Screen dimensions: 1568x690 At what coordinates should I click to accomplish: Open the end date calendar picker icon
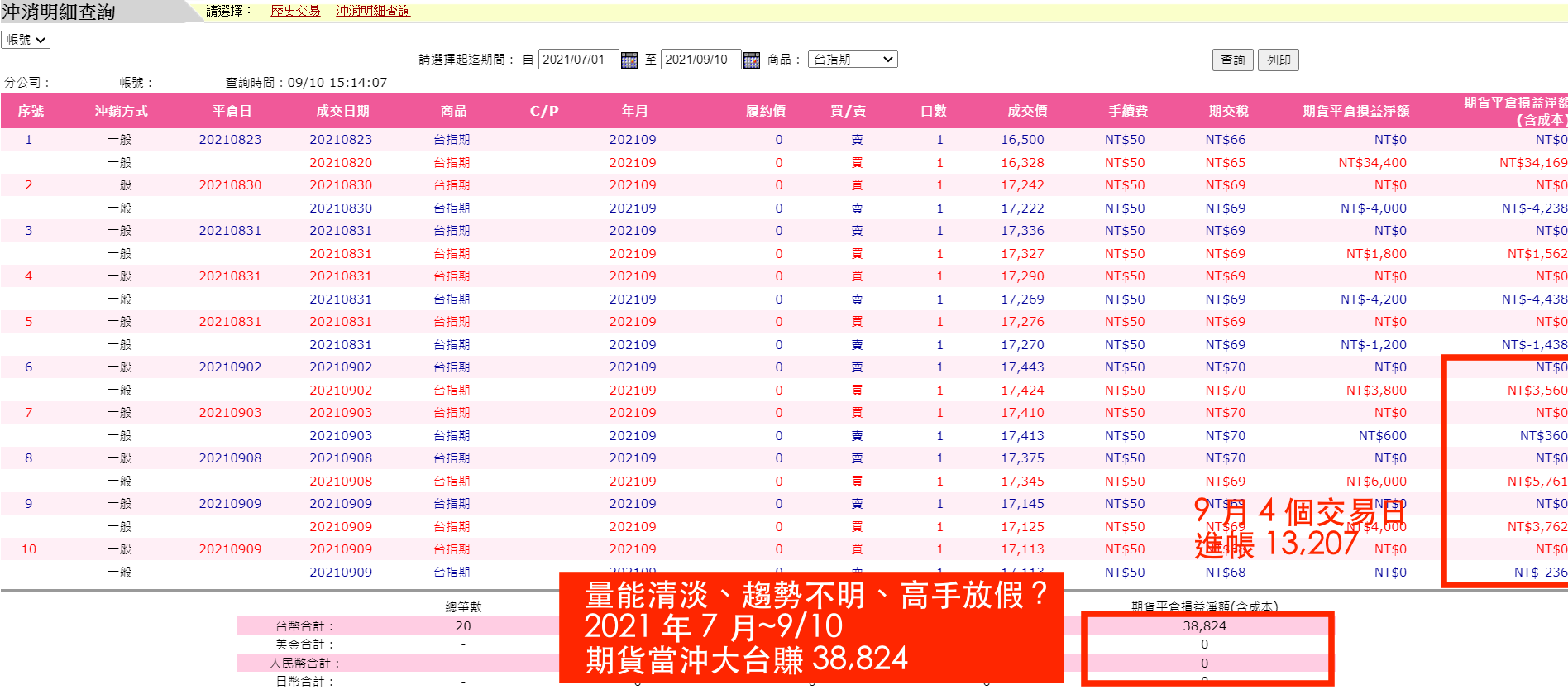(x=752, y=60)
